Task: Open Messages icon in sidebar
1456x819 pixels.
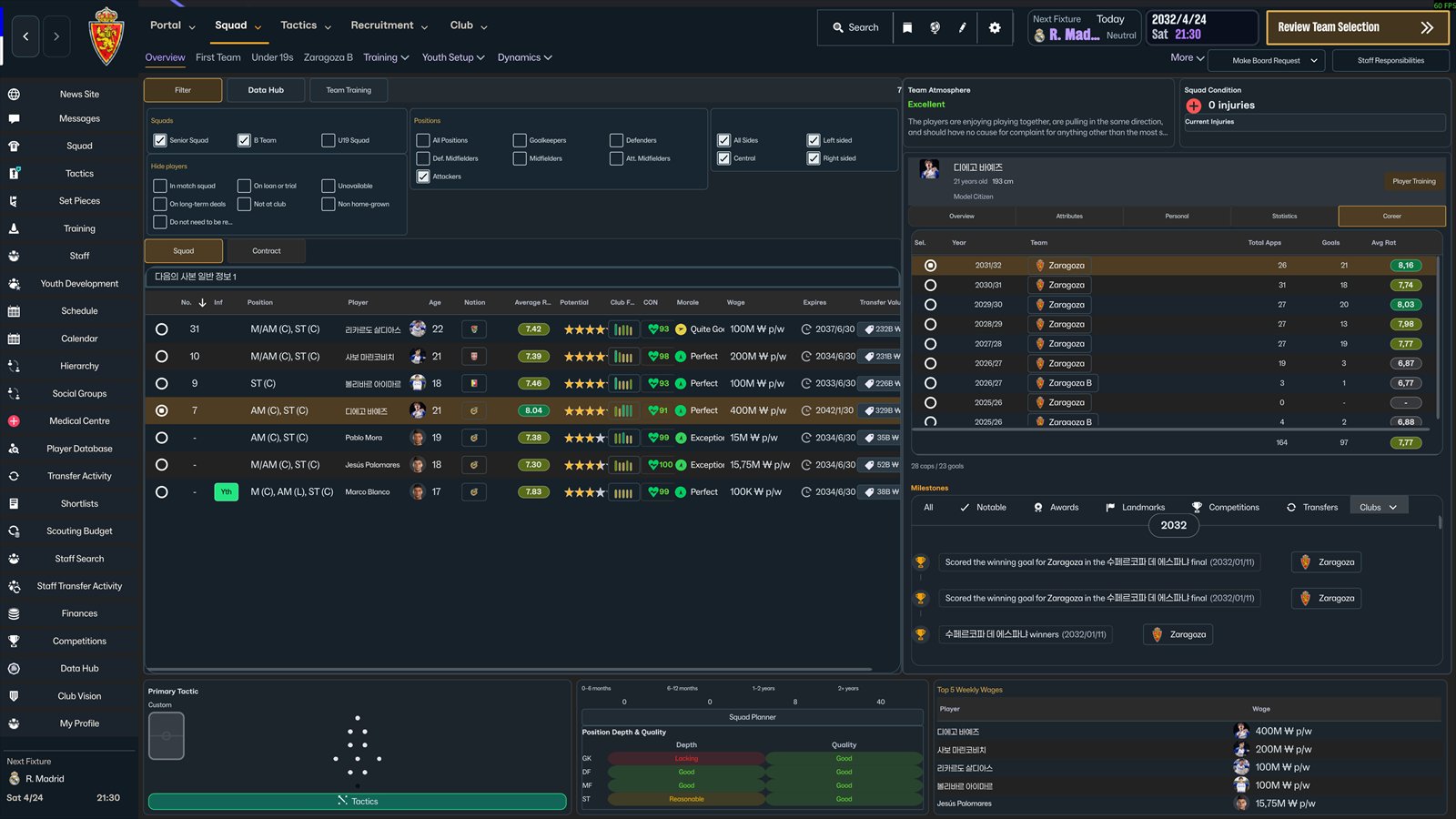Action: [14, 118]
